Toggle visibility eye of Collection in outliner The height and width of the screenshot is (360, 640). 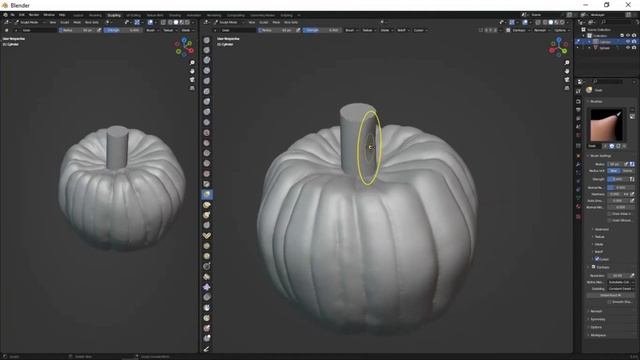(x=628, y=36)
